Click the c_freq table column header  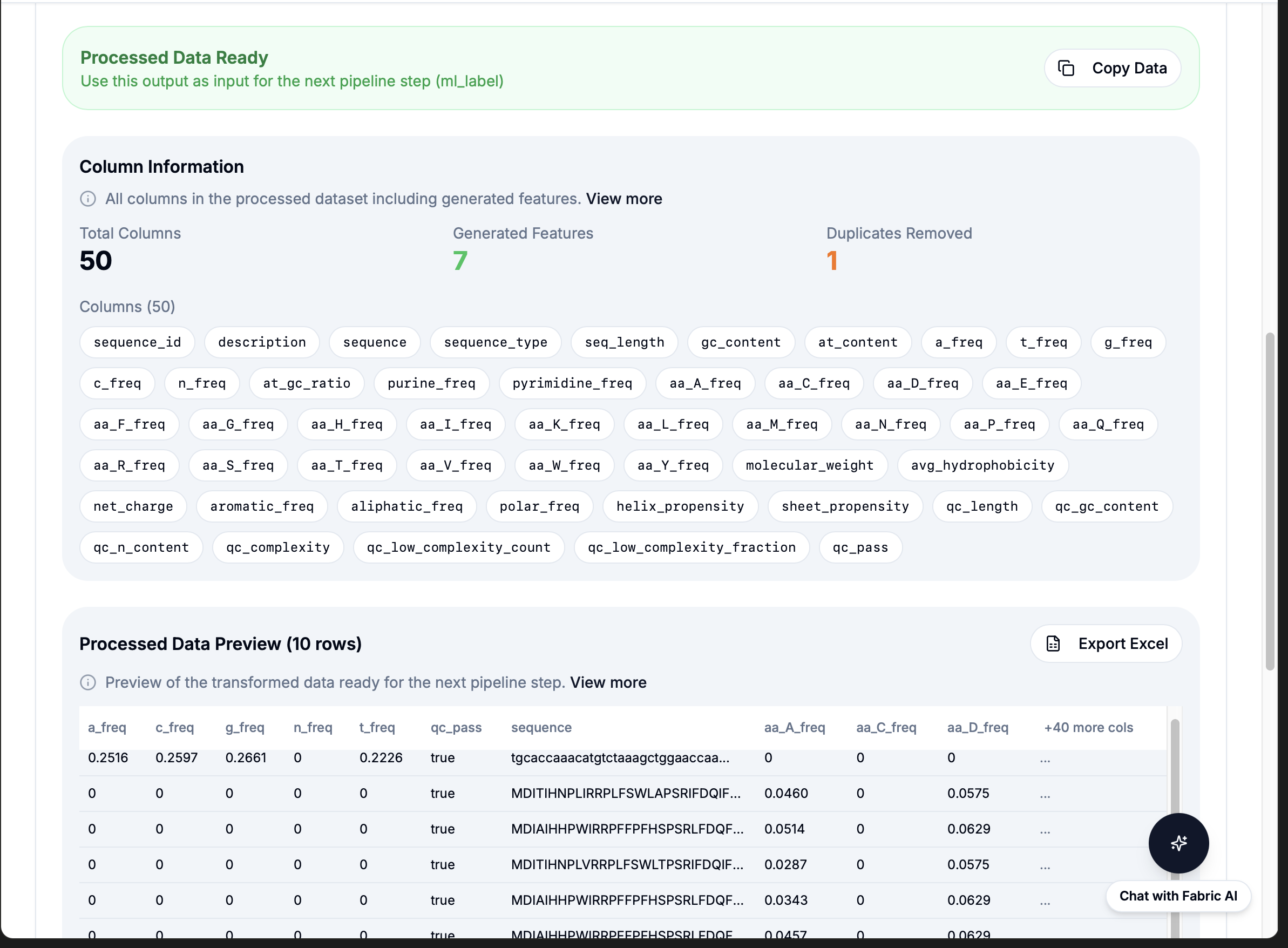(x=175, y=728)
